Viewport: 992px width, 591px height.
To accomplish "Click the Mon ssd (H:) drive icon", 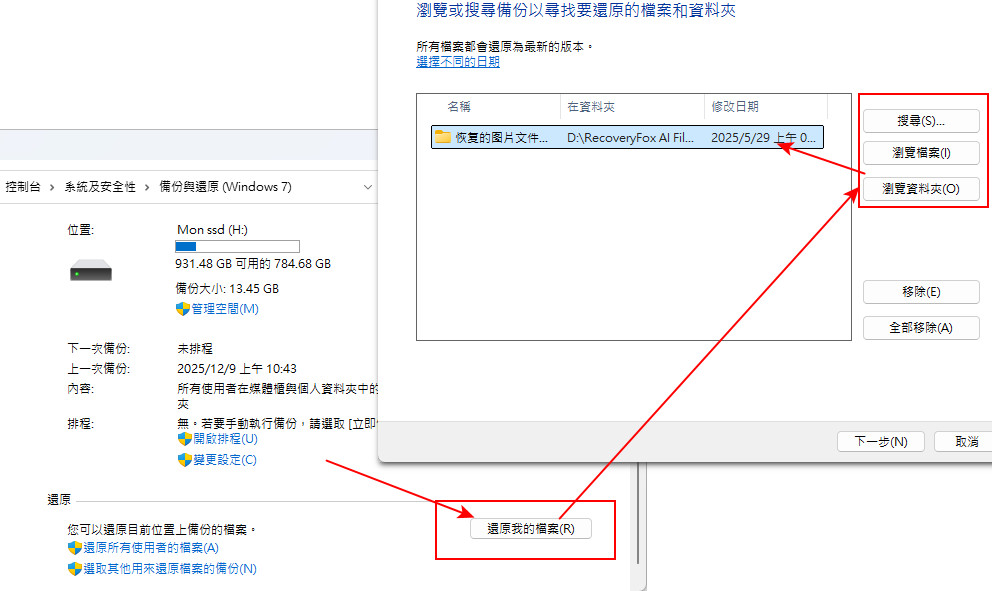I will [x=90, y=271].
